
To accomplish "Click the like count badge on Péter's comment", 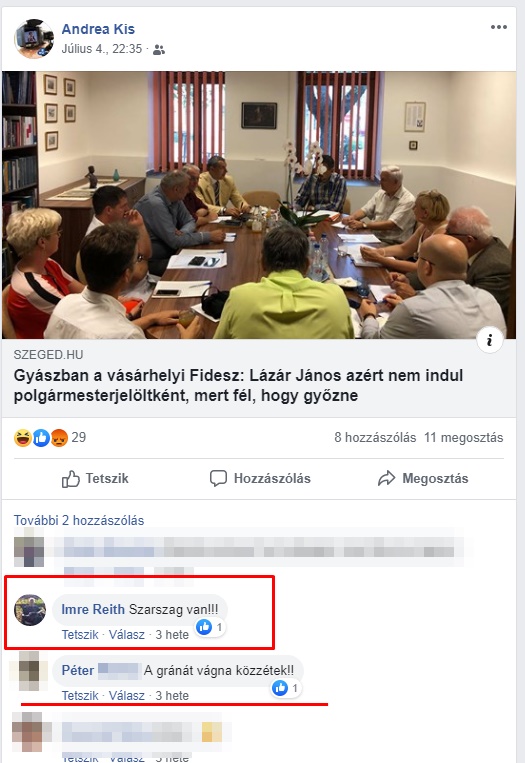I will (x=286, y=688).
